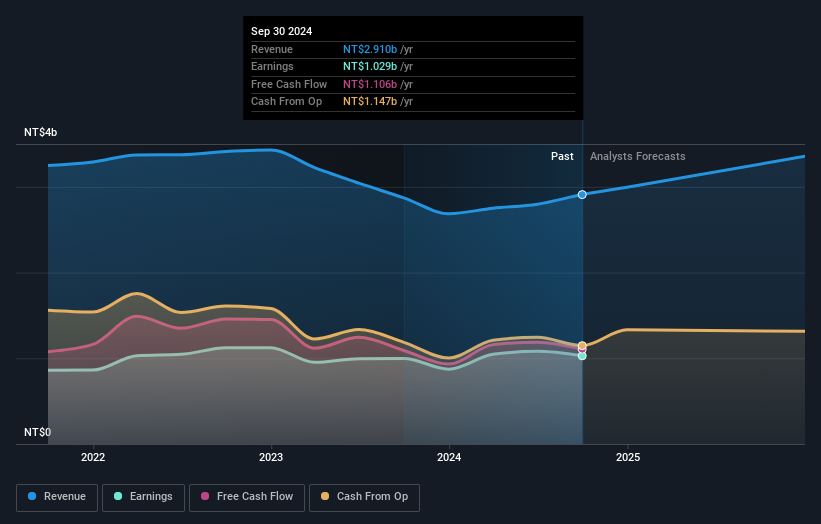This screenshot has height=524, width=821.
Task: Click the NT$4b y-axis label
Action: pos(40,132)
